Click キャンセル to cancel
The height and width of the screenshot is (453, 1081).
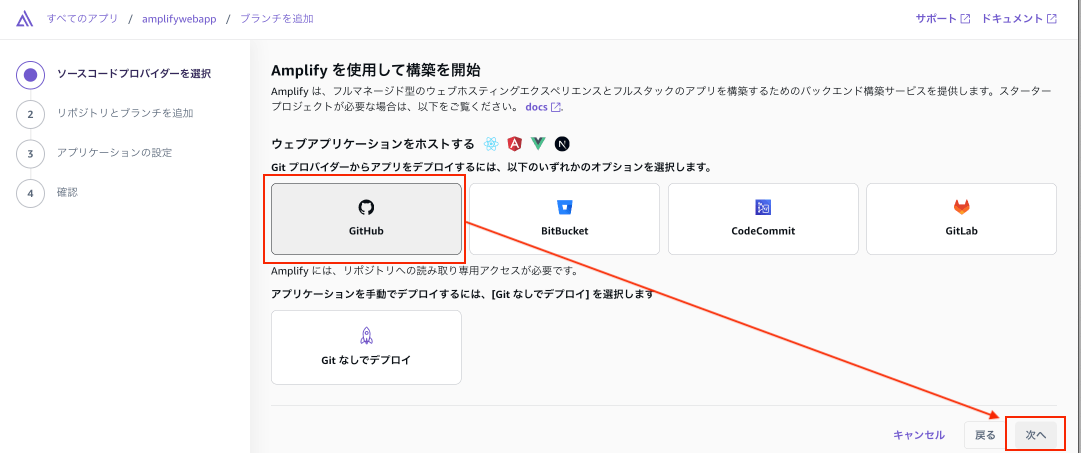pos(919,435)
